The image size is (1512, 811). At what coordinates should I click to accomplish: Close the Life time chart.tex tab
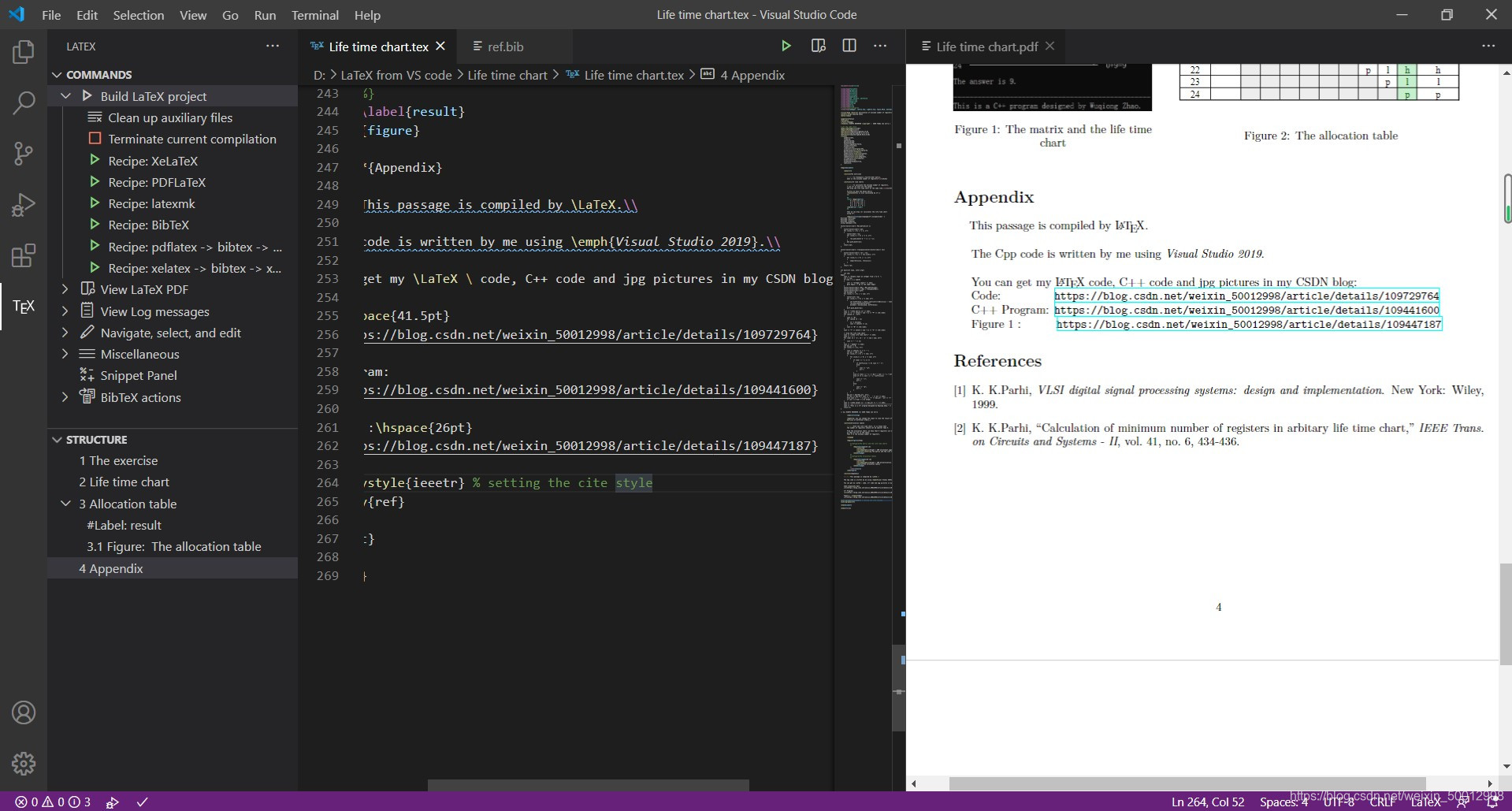pyautogui.click(x=440, y=47)
